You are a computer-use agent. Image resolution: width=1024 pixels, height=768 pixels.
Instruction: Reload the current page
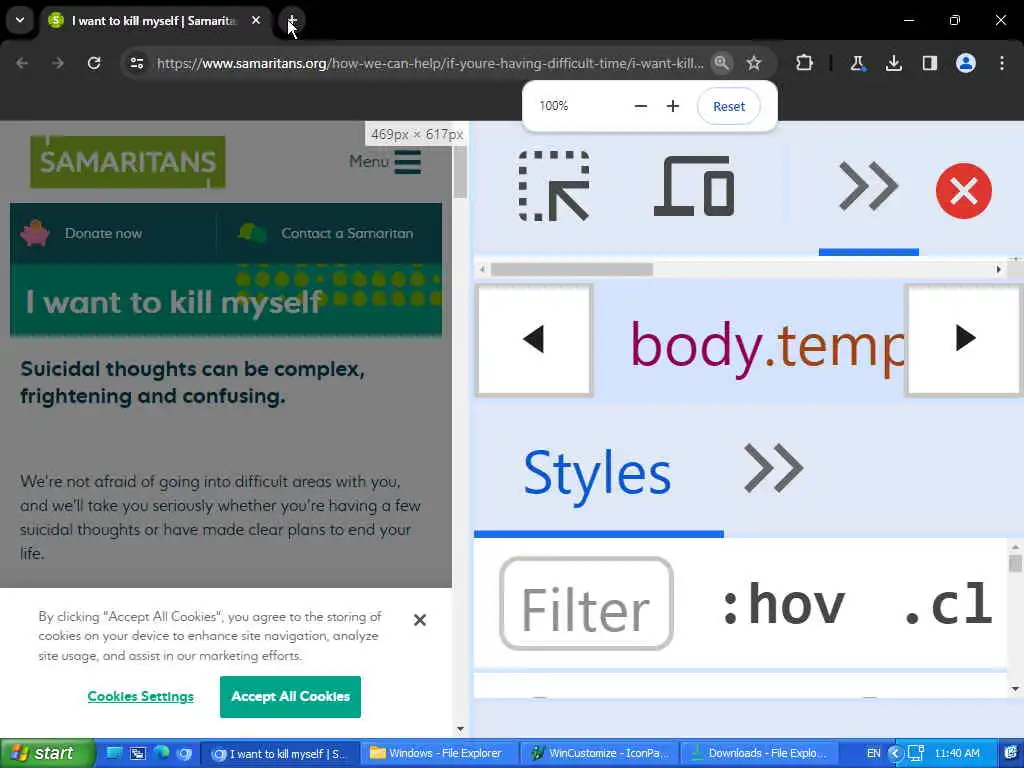click(x=94, y=63)
